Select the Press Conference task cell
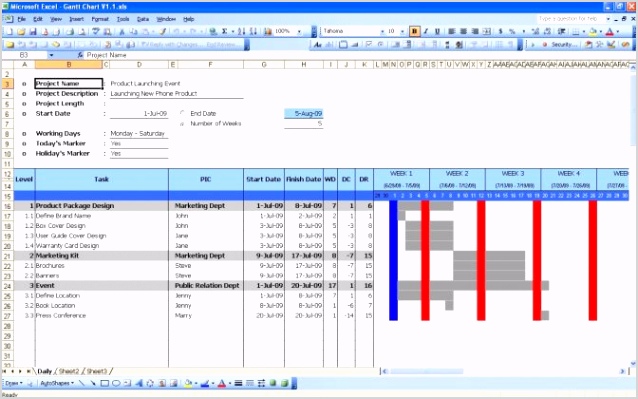 (x=102, y=315)
